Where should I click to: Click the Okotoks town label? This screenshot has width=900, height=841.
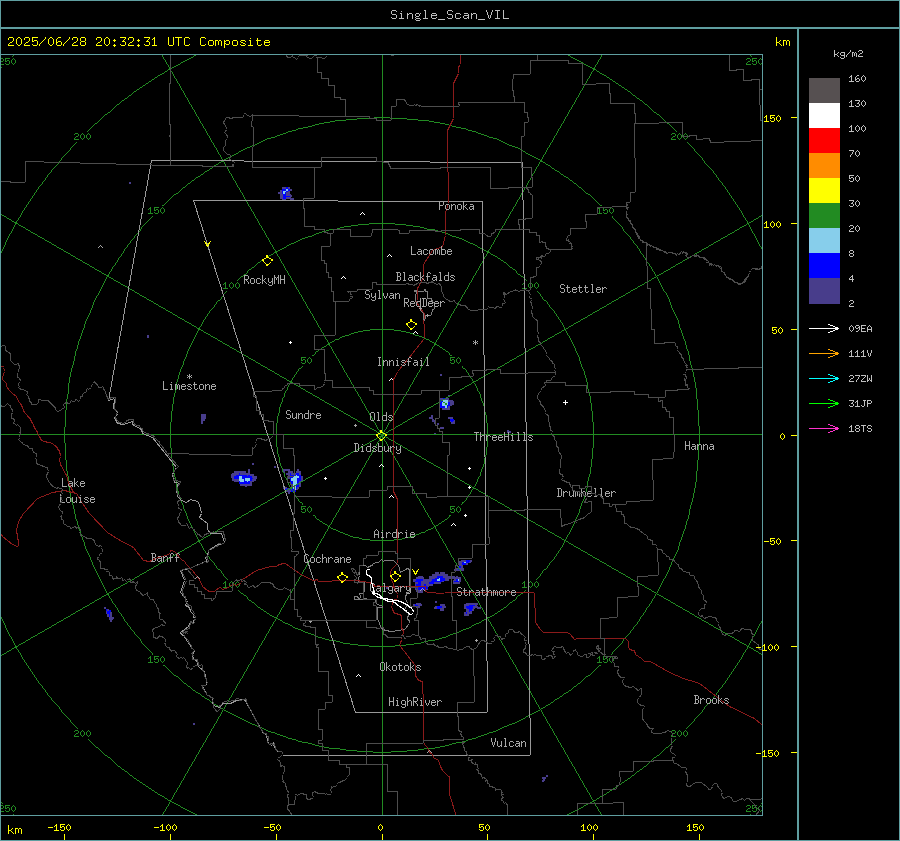click(x=400, y=667)
